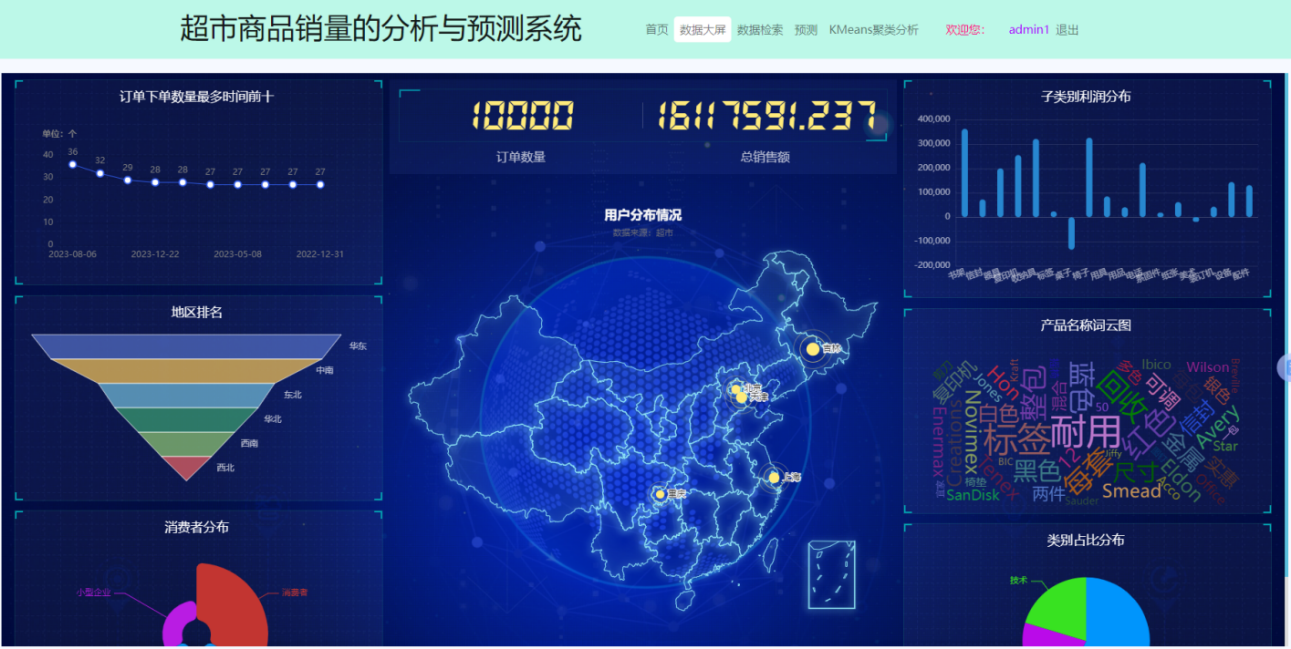The width and height of the screenshot is (1291, 649).
Task: Open the 首页 menu item
Action: [x=656, y=30]
